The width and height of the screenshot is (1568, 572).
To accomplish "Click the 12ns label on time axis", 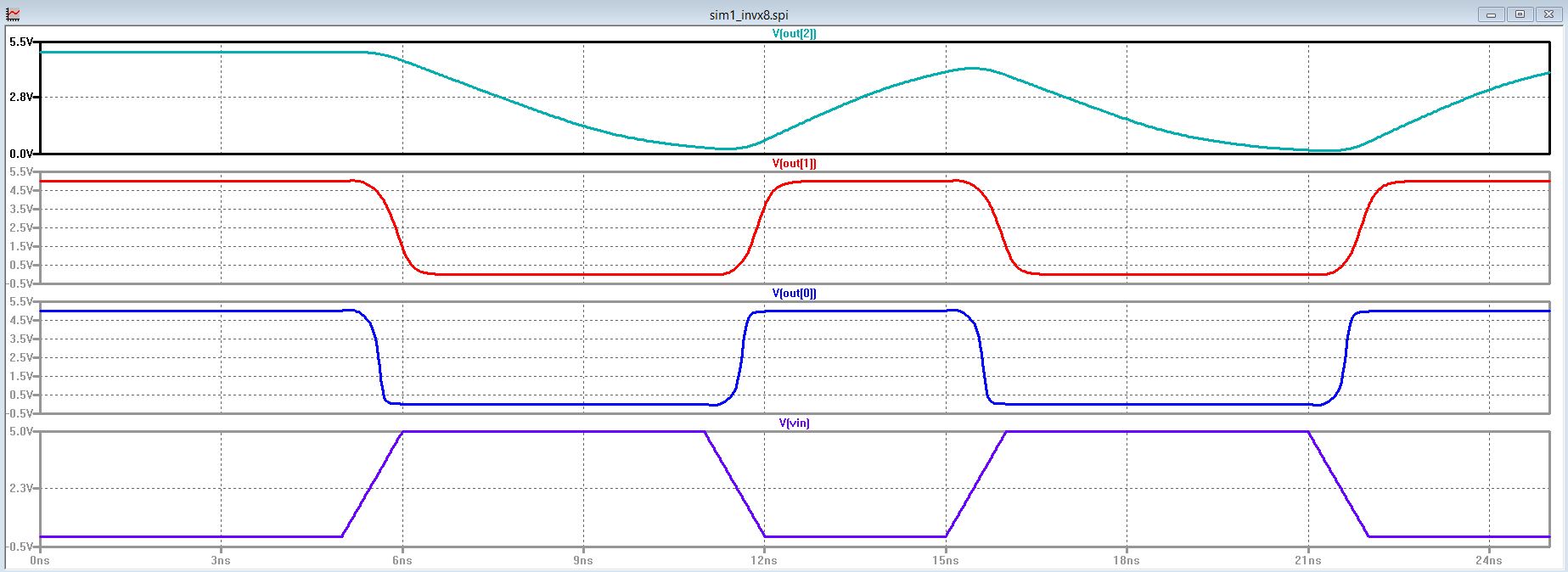I will pos(764,561).
